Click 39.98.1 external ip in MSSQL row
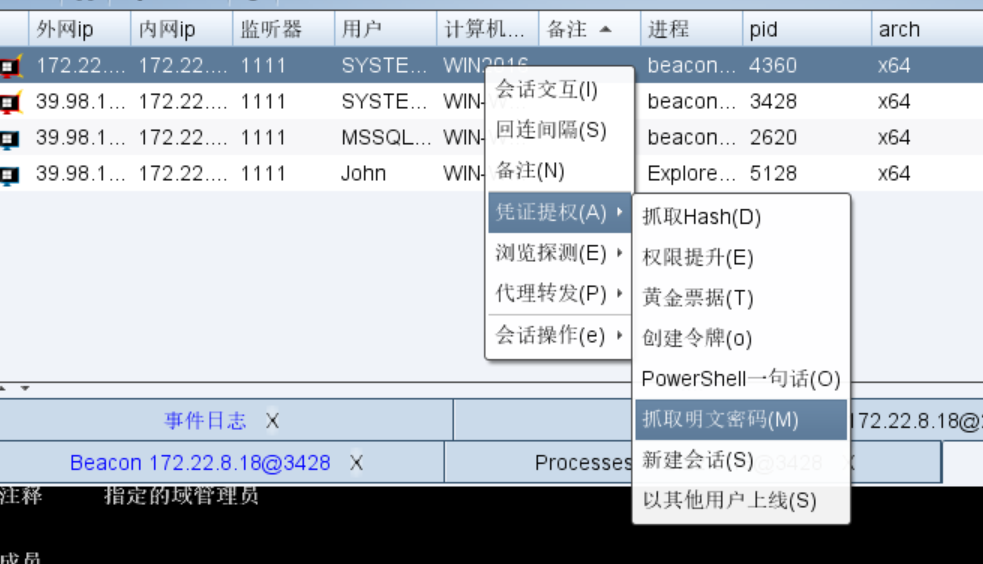This screenshot has width=983, height=564. tap(80, 138)
